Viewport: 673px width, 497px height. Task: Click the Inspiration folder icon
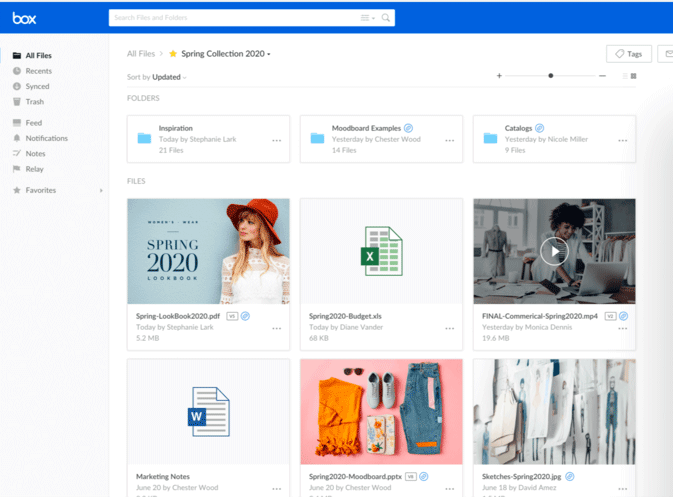144,138
